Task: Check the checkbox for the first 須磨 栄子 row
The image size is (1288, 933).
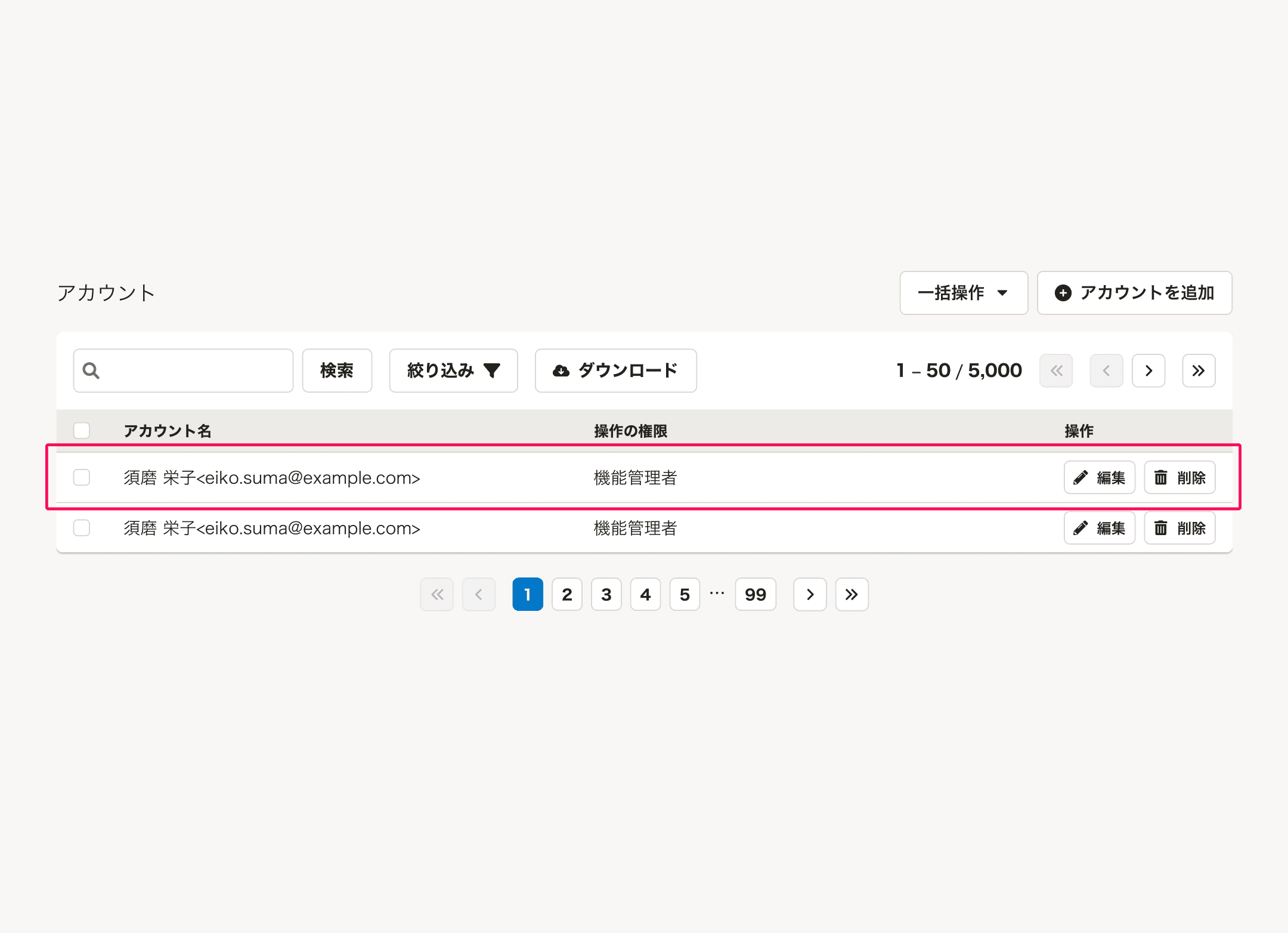Action: (x=81, y=477)
